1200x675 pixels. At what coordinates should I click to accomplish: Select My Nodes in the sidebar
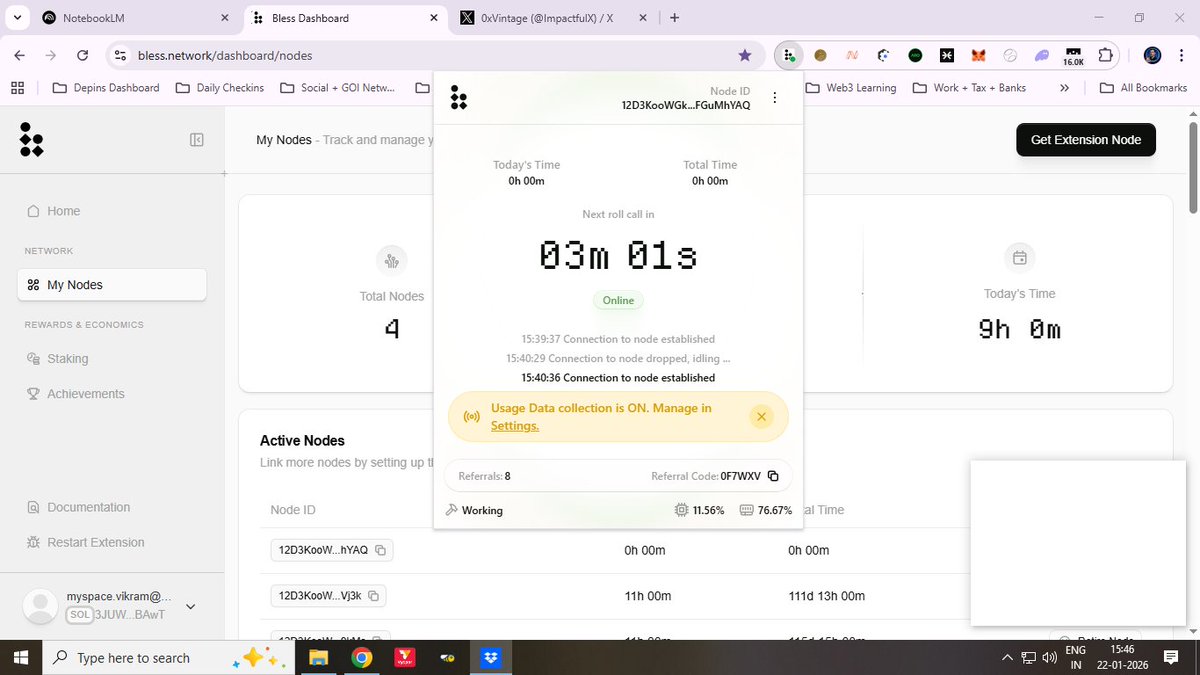pos(112,285)
